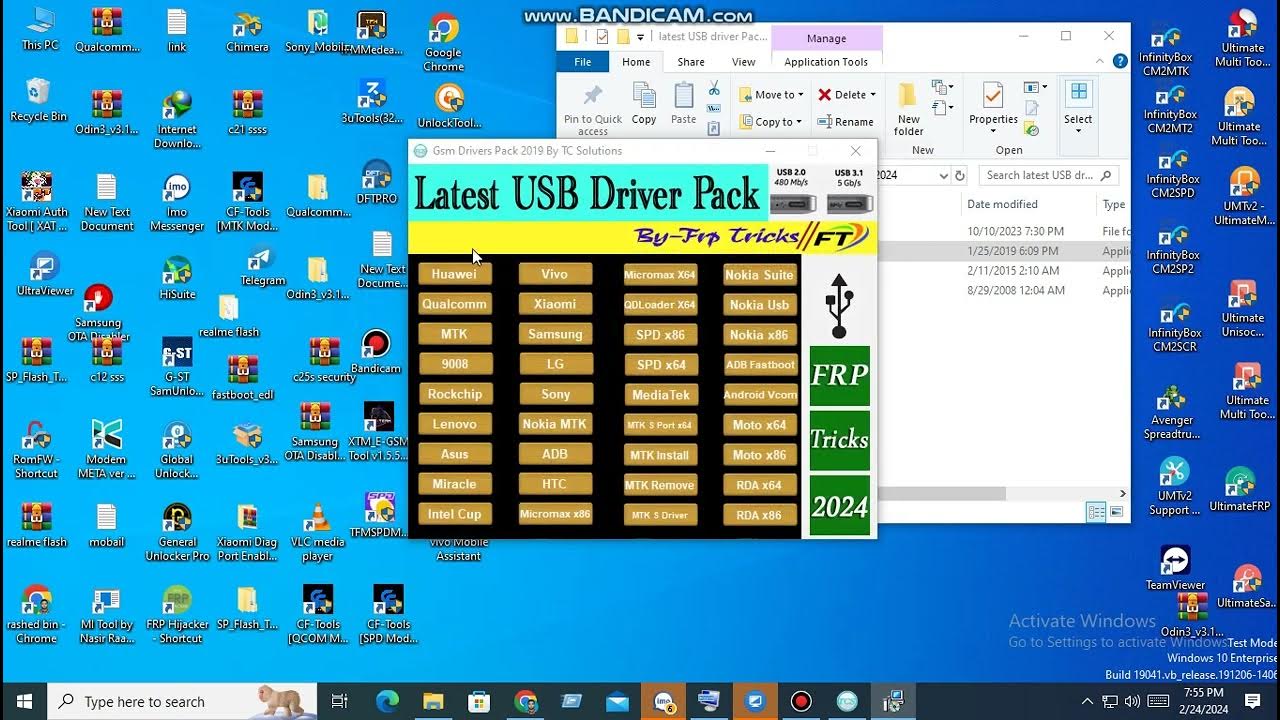Click the Rename button in Explorer ribbon
Image resolution: width=1280 pixels, height=720 pixels.
point(846,122)
